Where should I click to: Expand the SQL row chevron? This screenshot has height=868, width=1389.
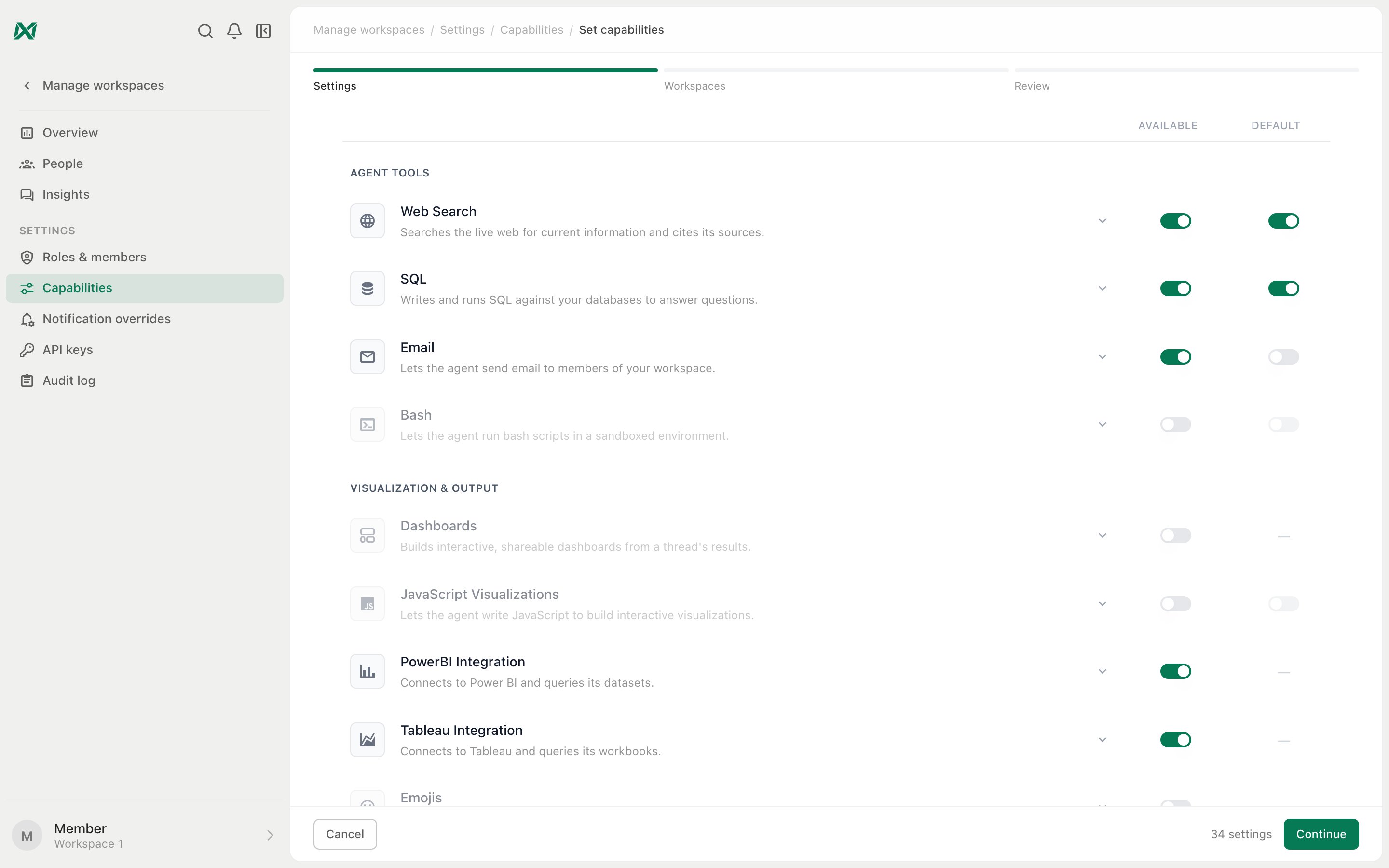tap(1102, 288)
